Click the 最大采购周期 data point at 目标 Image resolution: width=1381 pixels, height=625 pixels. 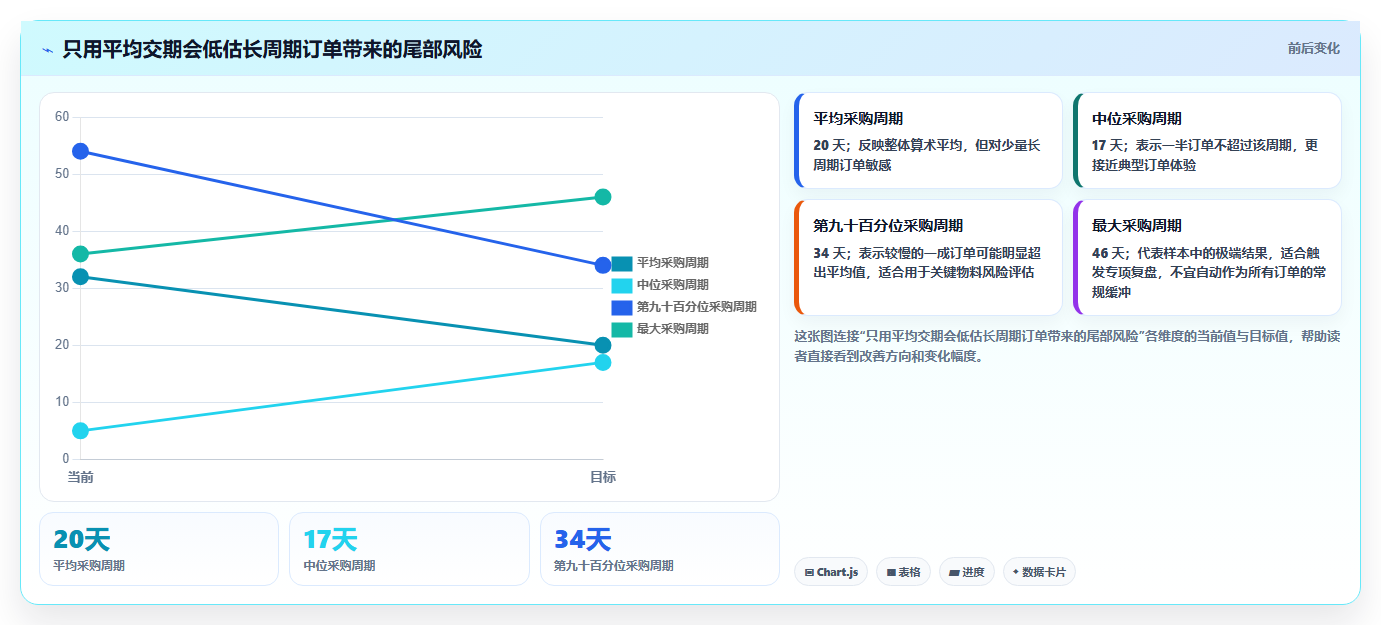point(603,197)
